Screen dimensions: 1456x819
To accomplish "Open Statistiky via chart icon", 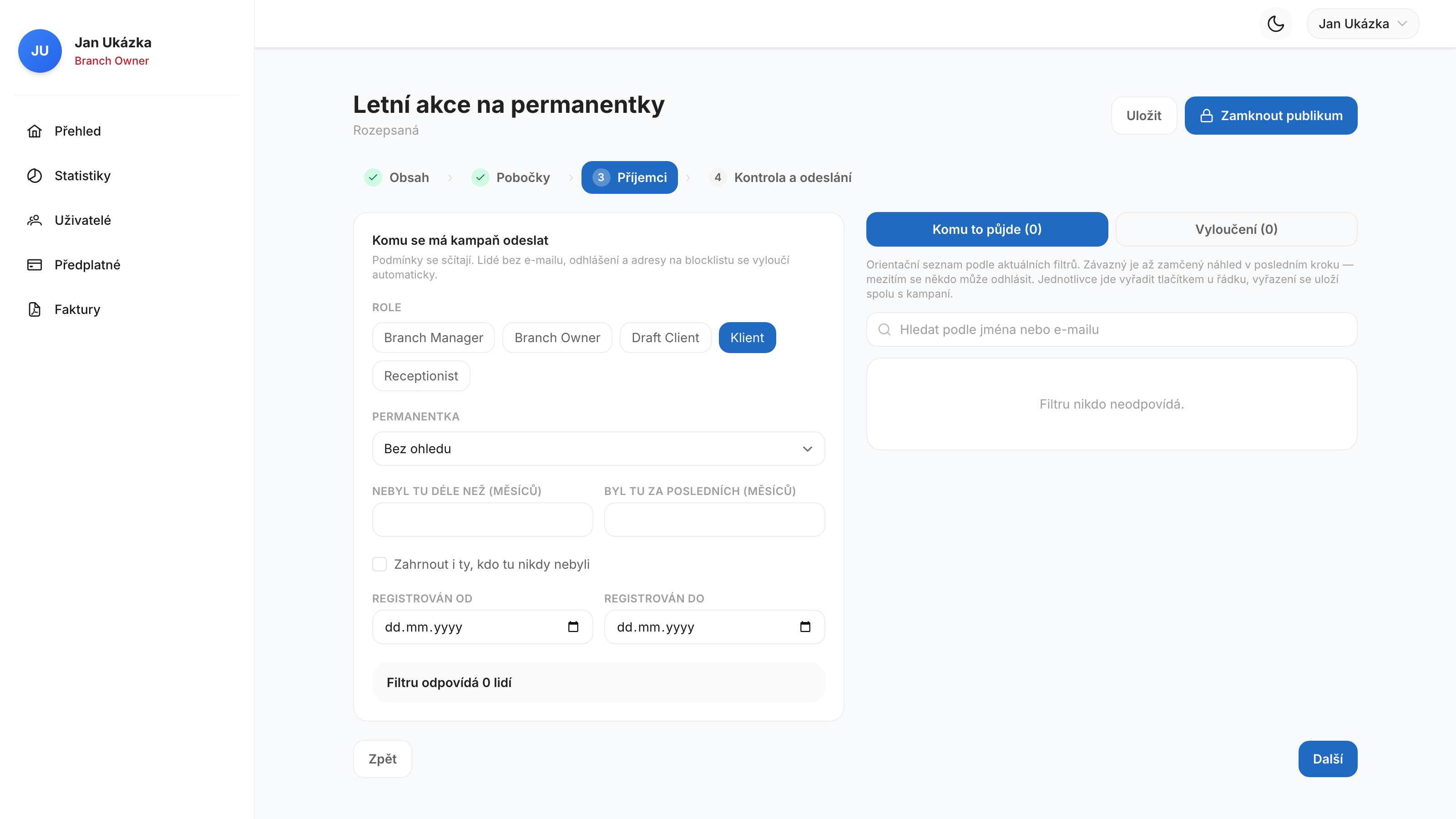I will (35, 176).
